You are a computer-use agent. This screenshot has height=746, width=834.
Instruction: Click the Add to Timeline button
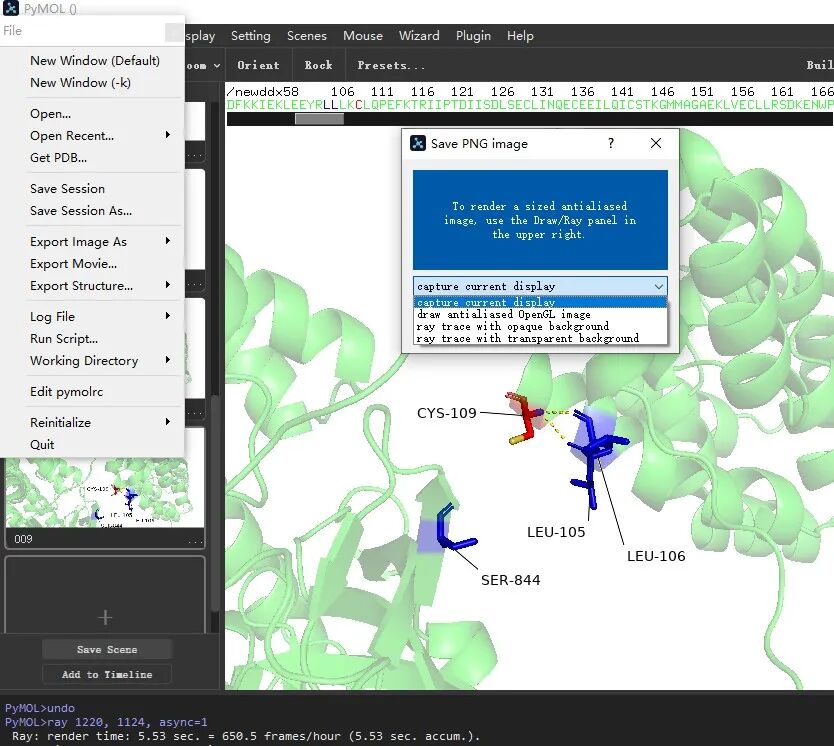pyautogui.click(x=107, y=675)
